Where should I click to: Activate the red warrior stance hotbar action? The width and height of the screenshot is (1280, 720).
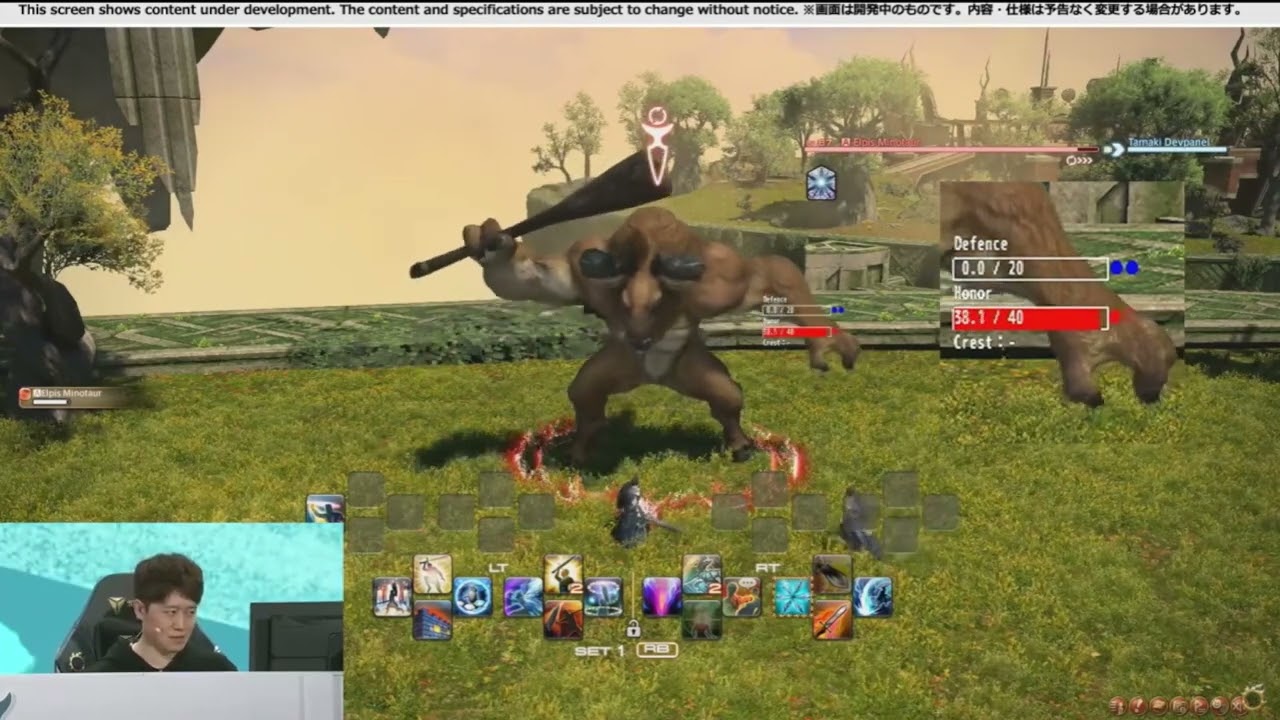(392, 597)
